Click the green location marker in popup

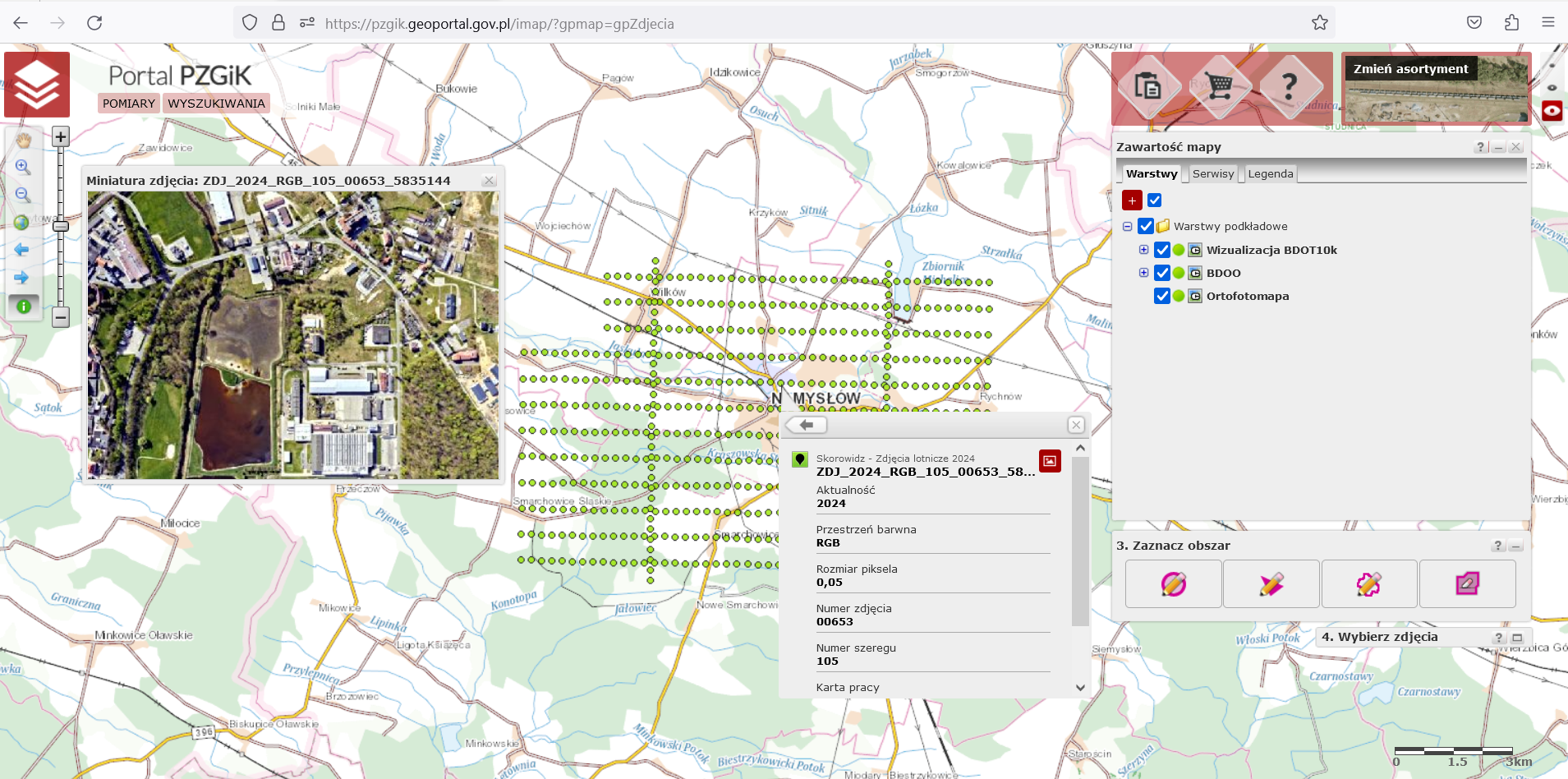coord(800,459)
